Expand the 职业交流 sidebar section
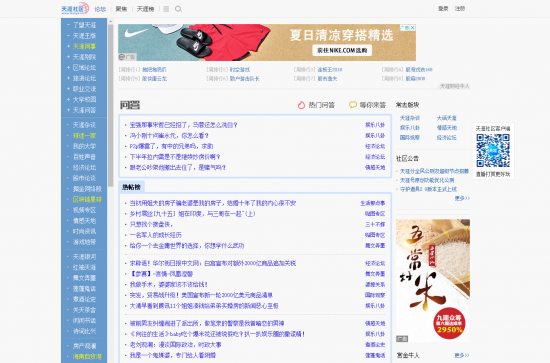 pos(68,89)
